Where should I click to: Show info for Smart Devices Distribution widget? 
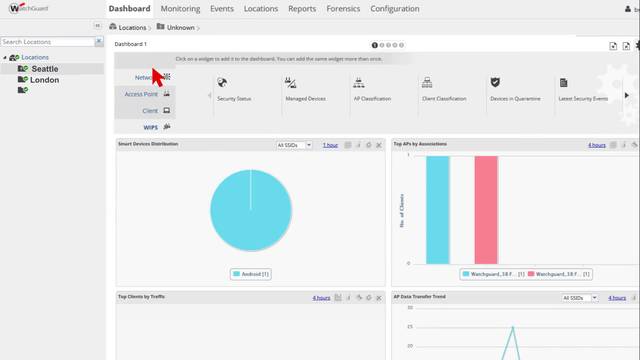(358, 145)
